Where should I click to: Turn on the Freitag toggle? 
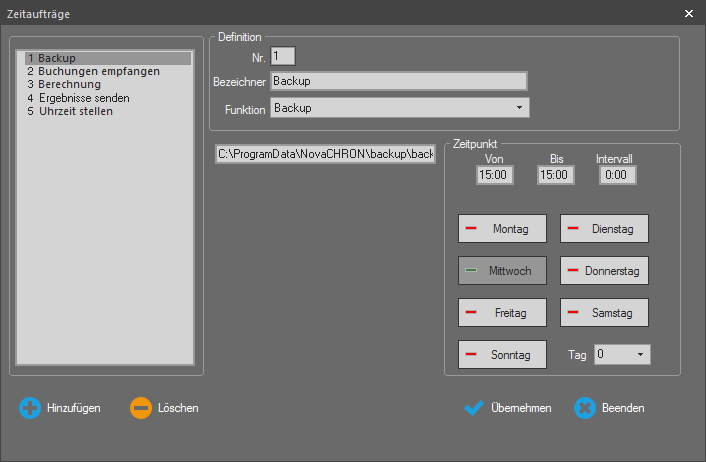coord(502,312)
